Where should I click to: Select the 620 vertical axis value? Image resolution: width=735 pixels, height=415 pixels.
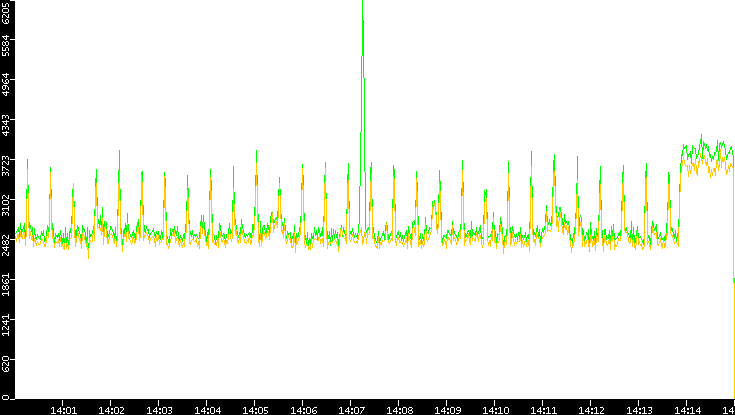(6, 365)
